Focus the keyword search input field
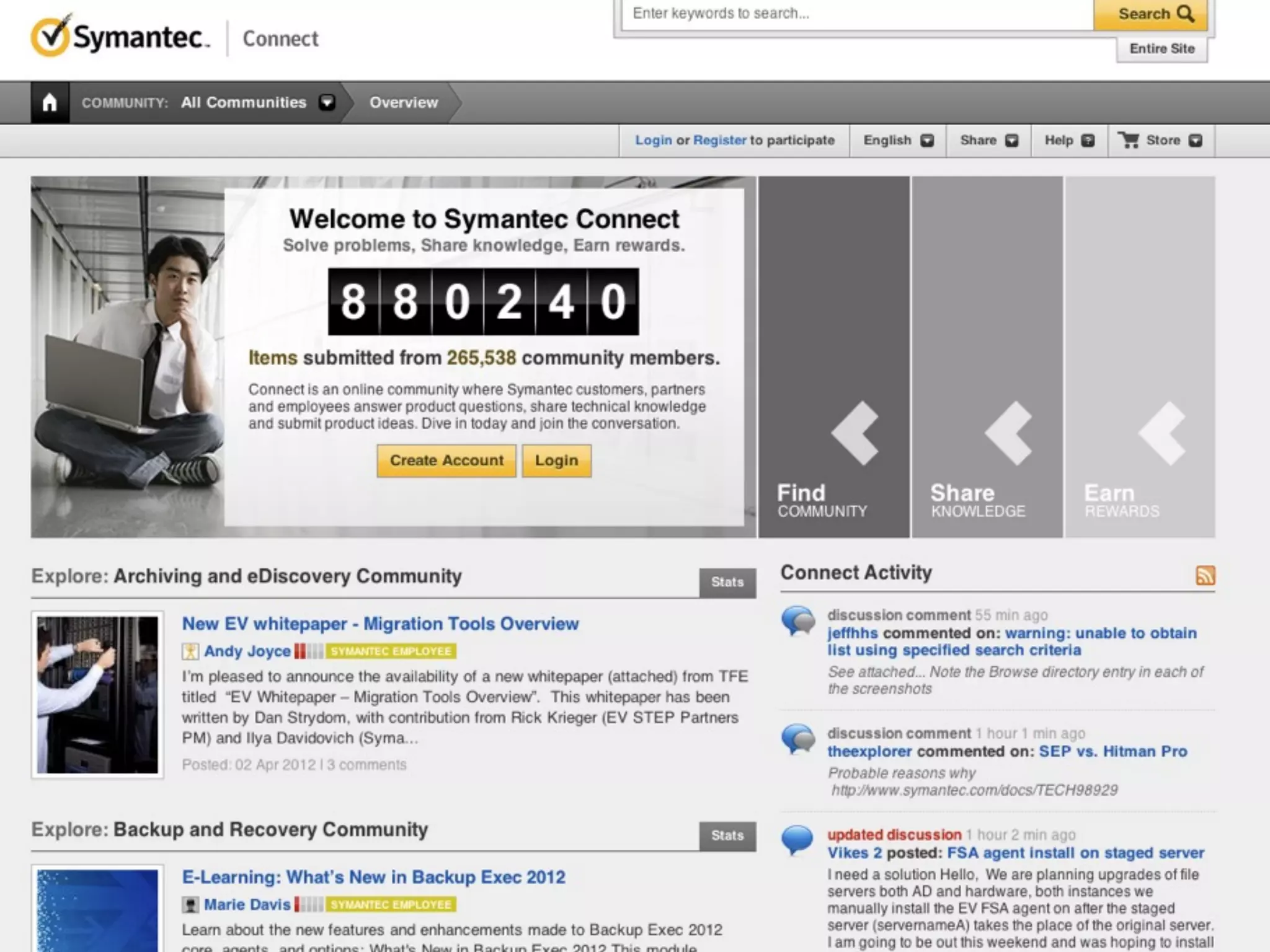1270x952 pixels. (857, 14)
